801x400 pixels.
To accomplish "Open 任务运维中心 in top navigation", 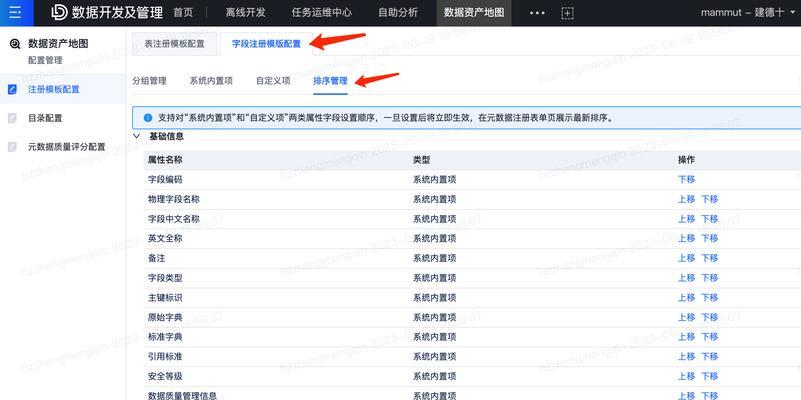I will [321, 13].
